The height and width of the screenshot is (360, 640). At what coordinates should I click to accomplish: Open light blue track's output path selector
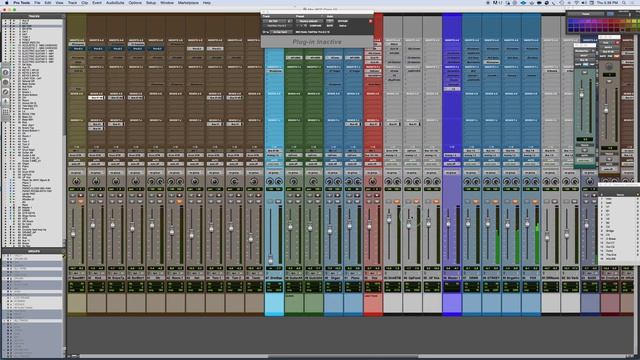click(275, 155)
